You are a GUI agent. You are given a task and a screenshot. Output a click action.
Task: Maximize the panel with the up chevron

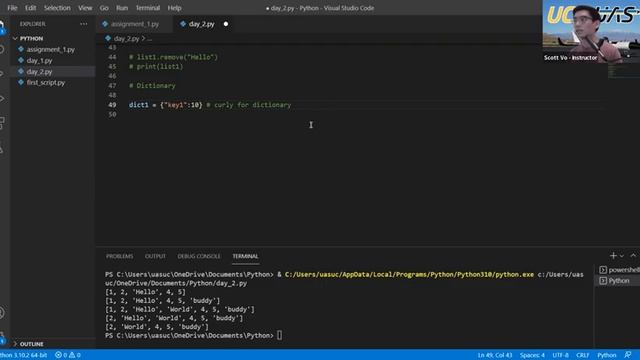click(x=633, y=256)
